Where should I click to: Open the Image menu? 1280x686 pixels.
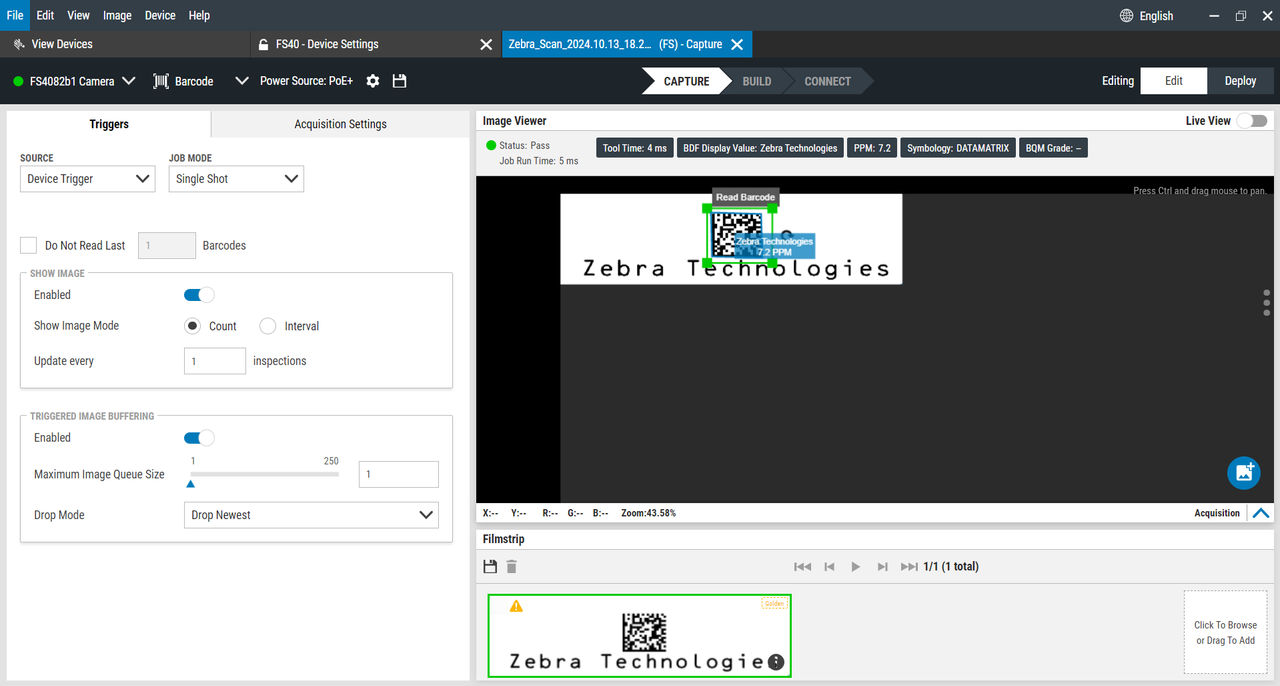pos(117,15)
